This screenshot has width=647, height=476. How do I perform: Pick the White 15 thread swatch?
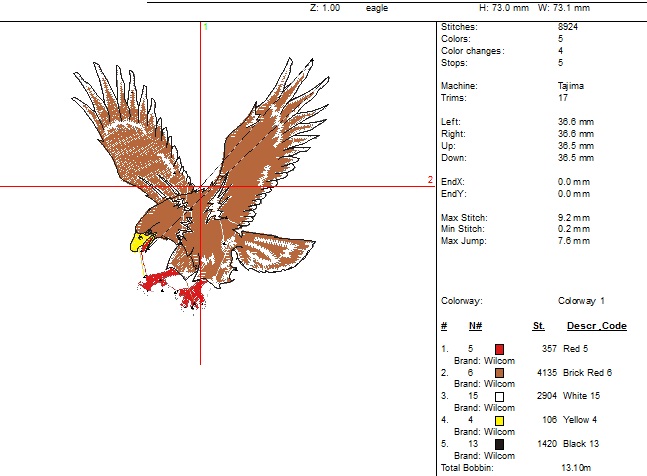499,397
